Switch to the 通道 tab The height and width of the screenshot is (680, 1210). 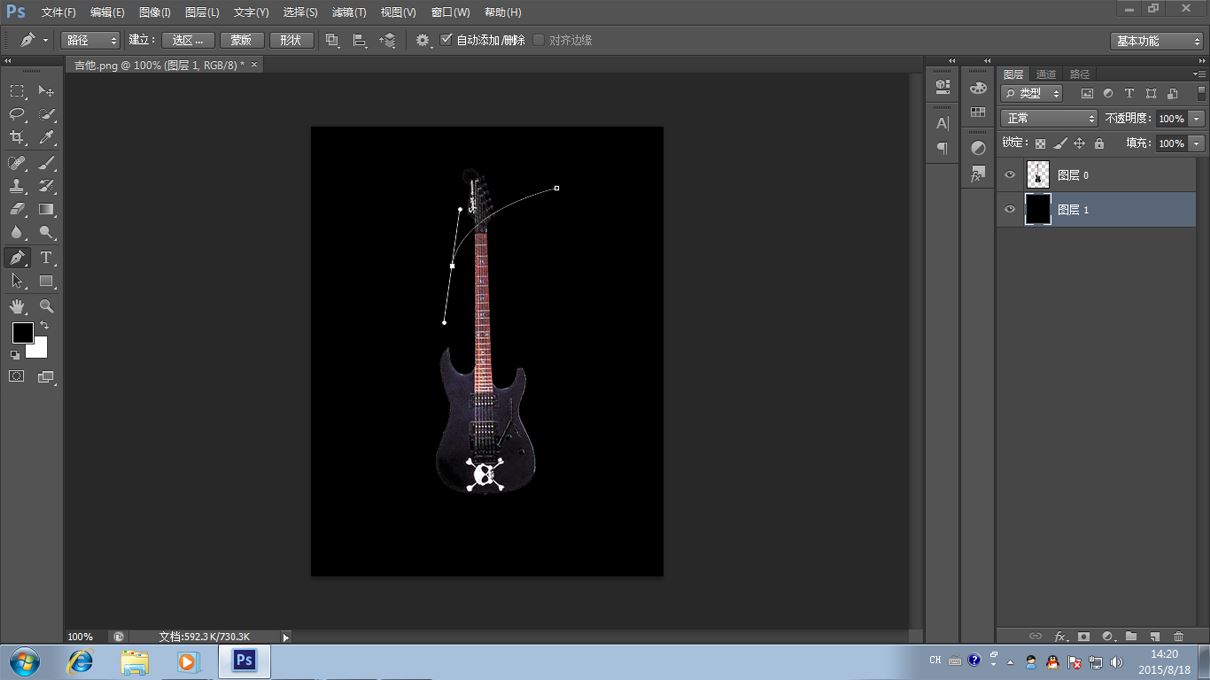click(x=1046, y=74)
